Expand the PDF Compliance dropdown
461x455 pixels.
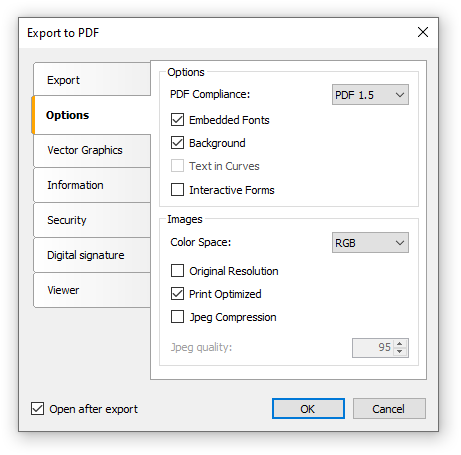coord(370,95)
